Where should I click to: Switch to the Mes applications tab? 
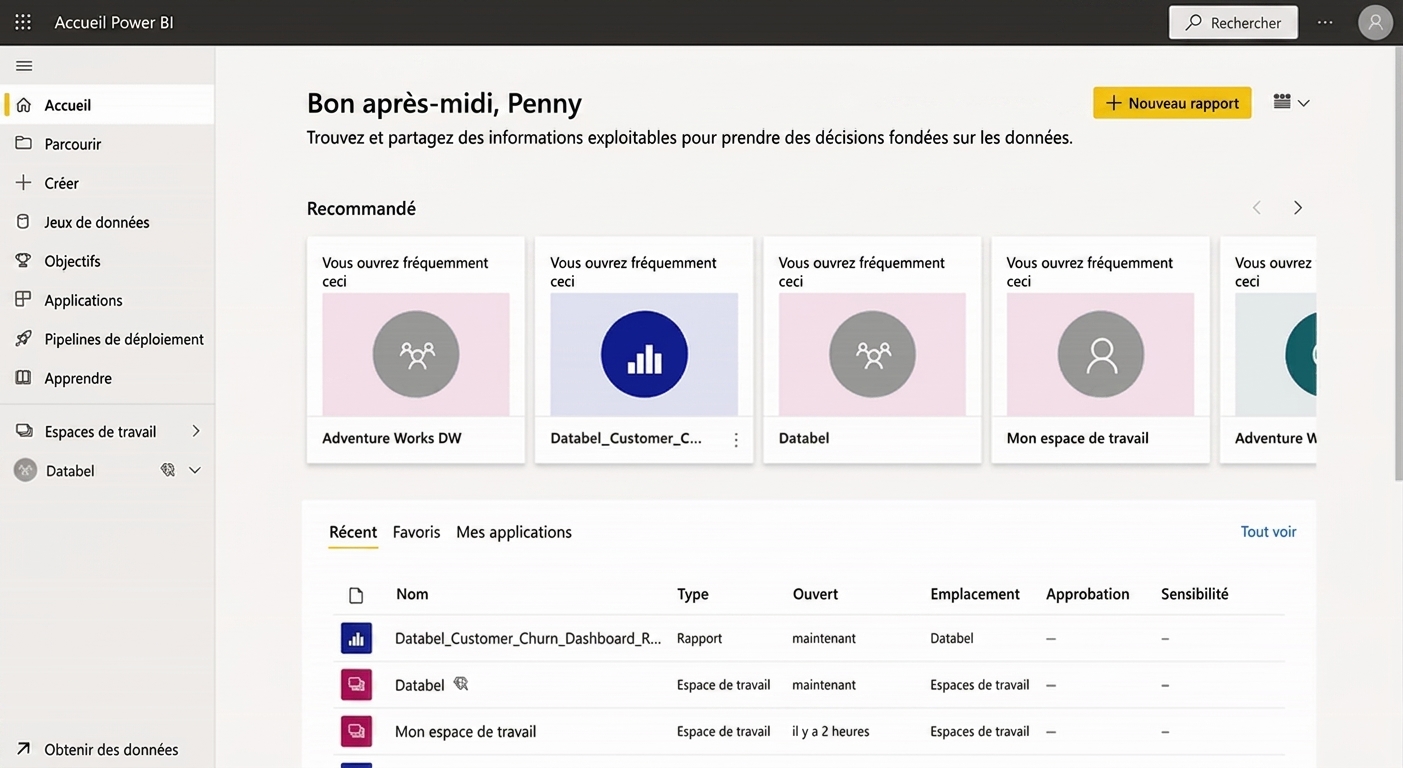pyautogui.click(x=514, y=532)
